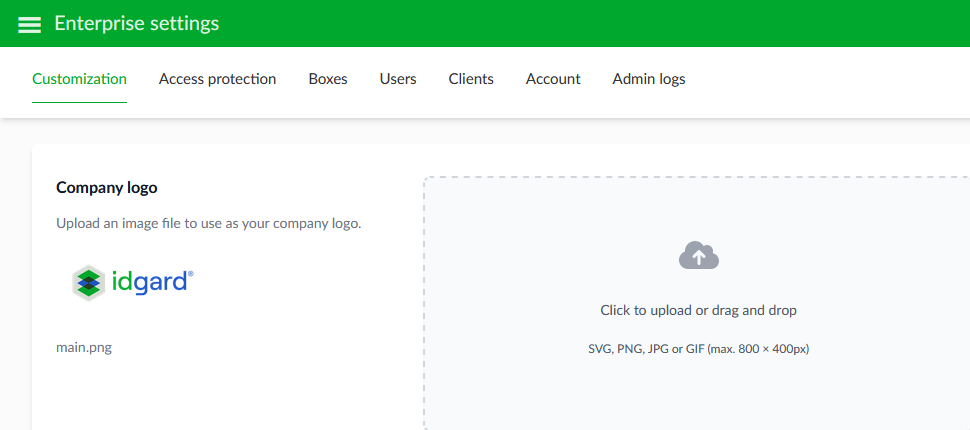Screen dimensions: 970x430
Task: Open the hamburger navigation menu
Action: point(29,24)
